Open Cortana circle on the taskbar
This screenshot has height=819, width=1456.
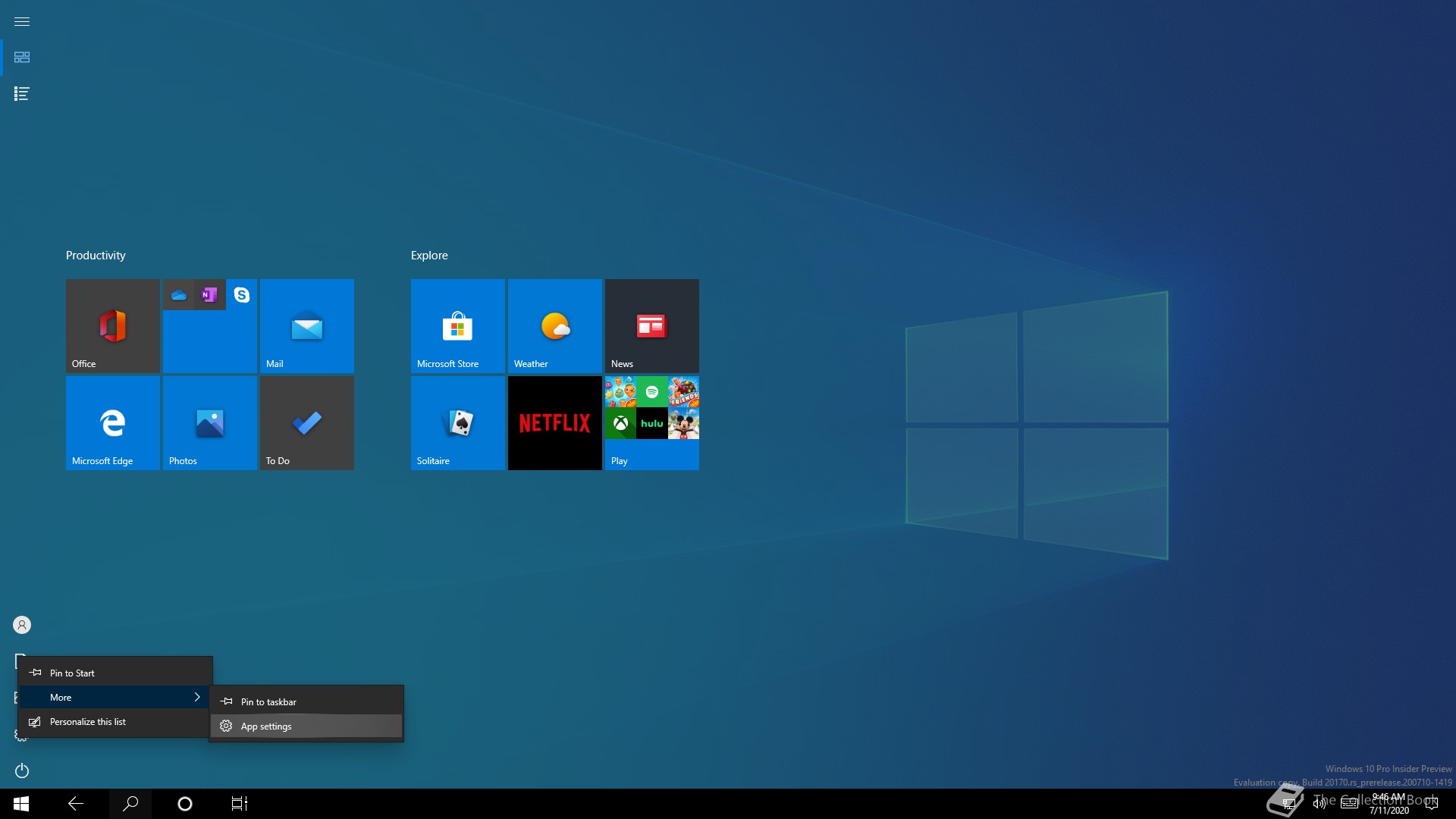185,804
